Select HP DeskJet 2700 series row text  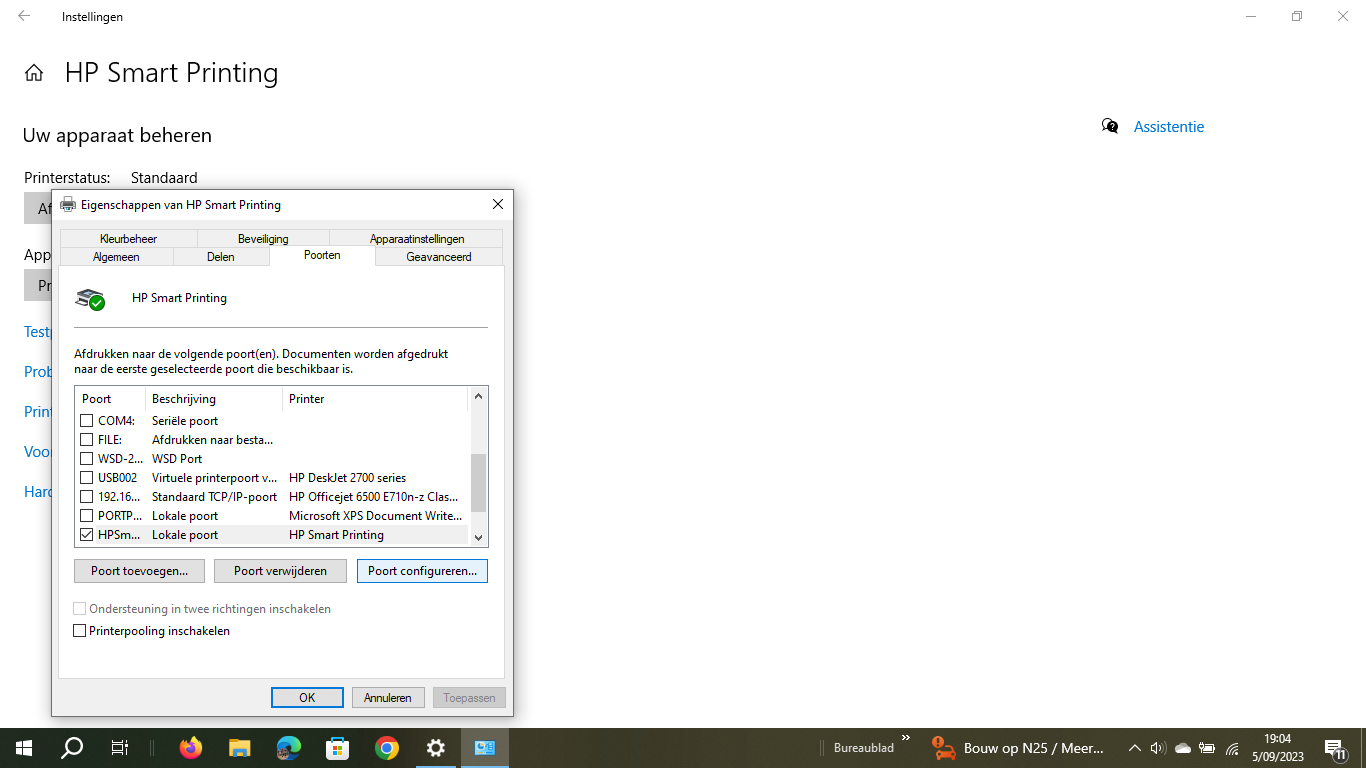(347, 478)
